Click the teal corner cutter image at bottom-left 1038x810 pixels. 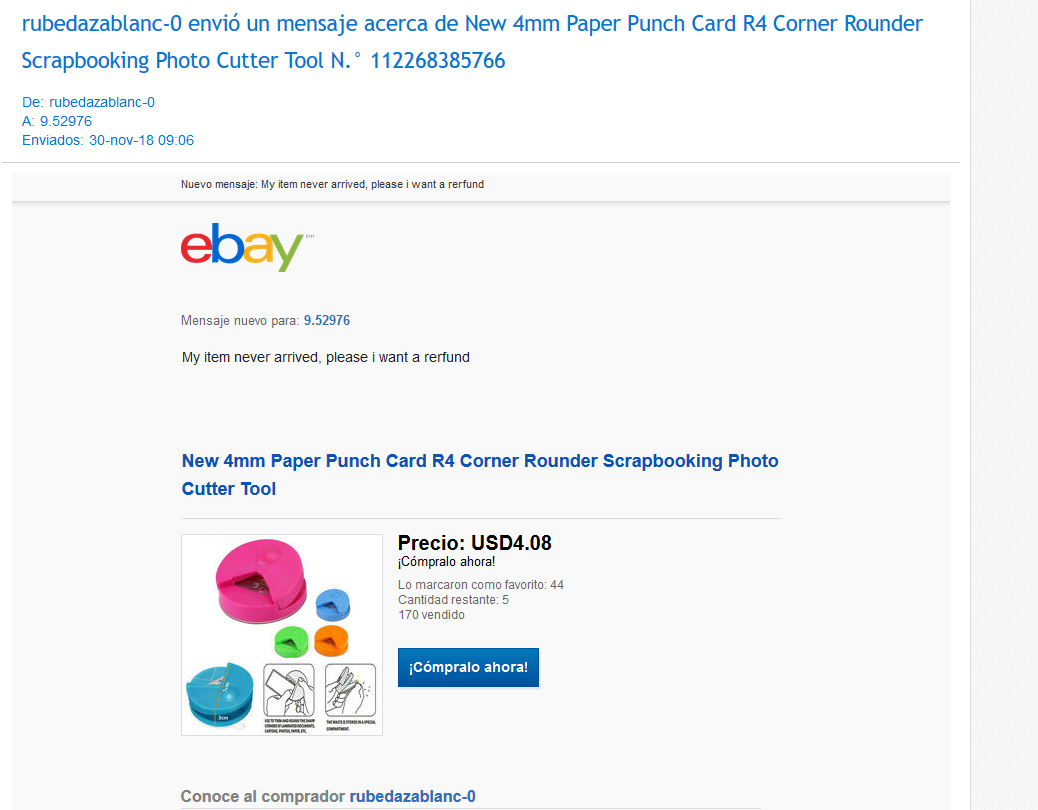click(220, 694)
